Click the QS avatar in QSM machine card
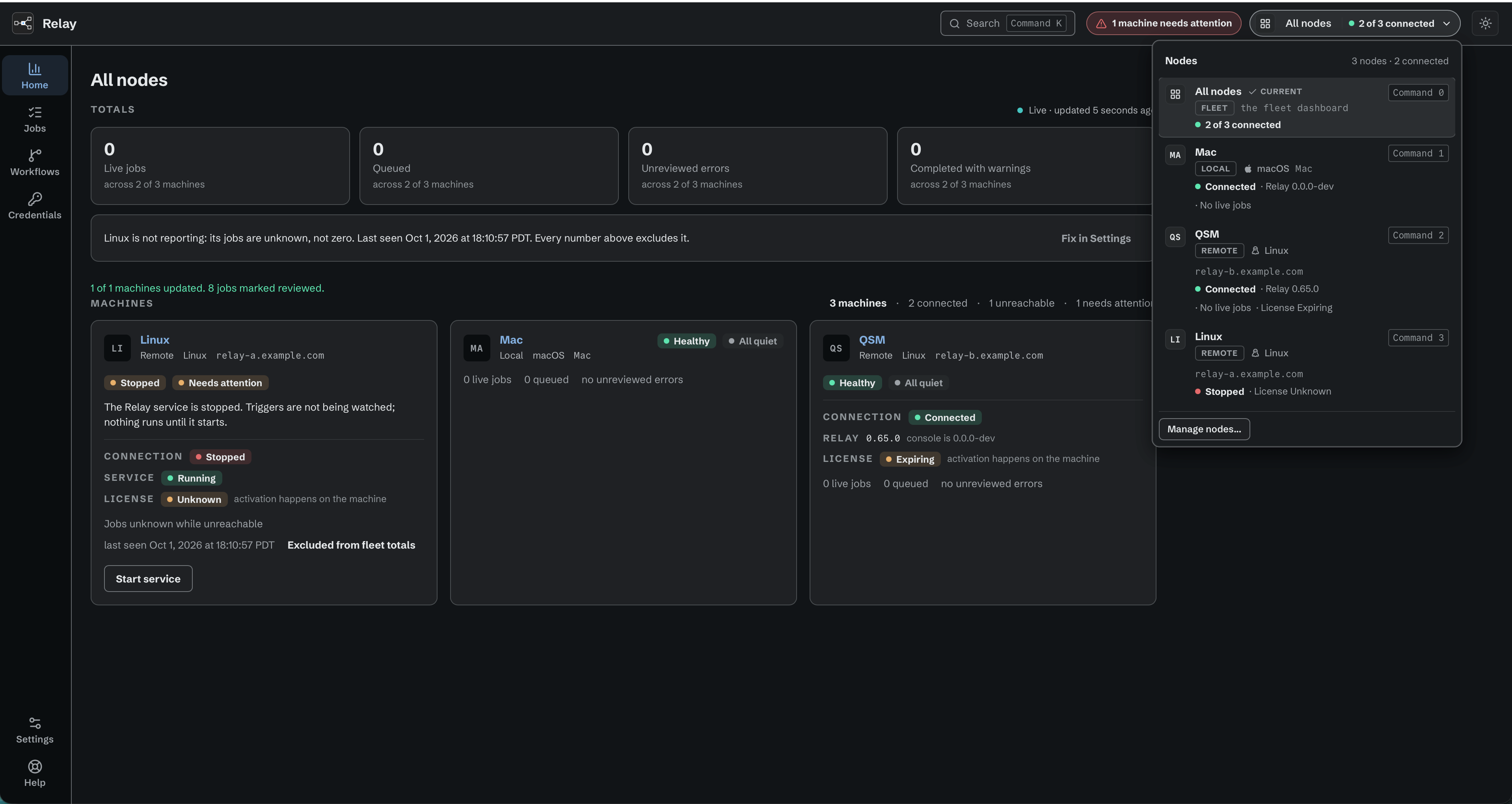 click(x=836, y=348)
